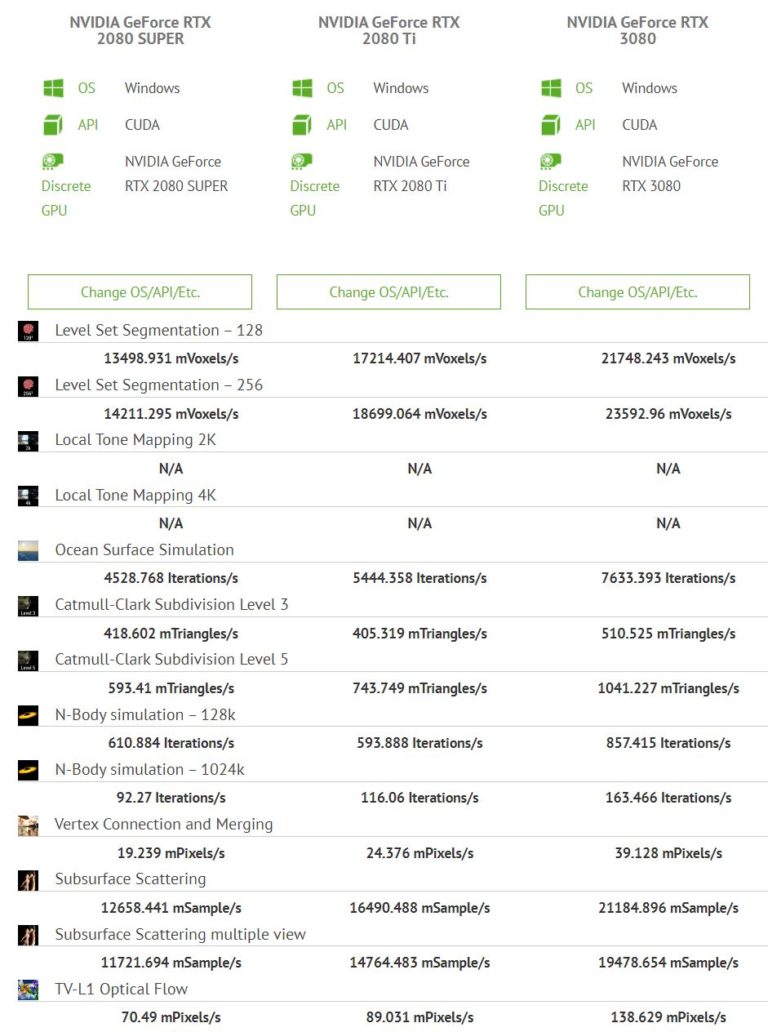Select the TV-L1 Optical Flow icon

pyautogui.click(x=27, y=989)
